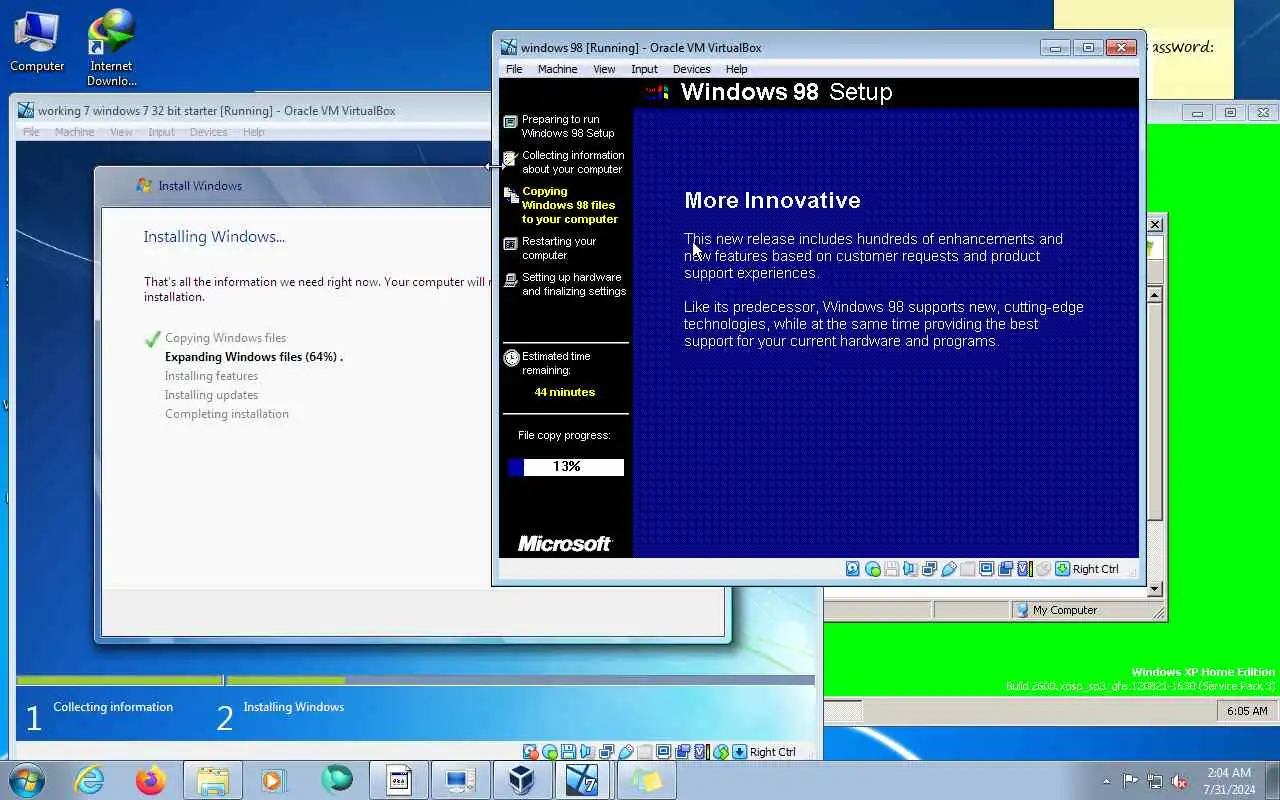Click 'Setting up hardware' setup step
The image size is (1280, 800).
click(574, 284)
